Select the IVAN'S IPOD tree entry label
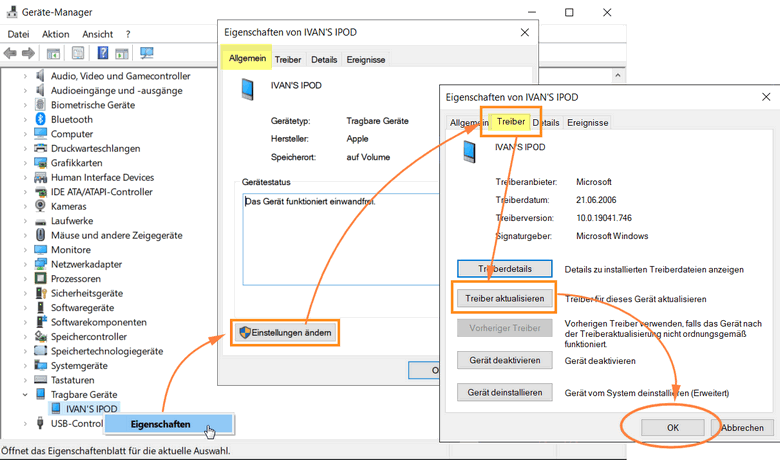Viewport: 780px width, 460px height. (92, 409)
